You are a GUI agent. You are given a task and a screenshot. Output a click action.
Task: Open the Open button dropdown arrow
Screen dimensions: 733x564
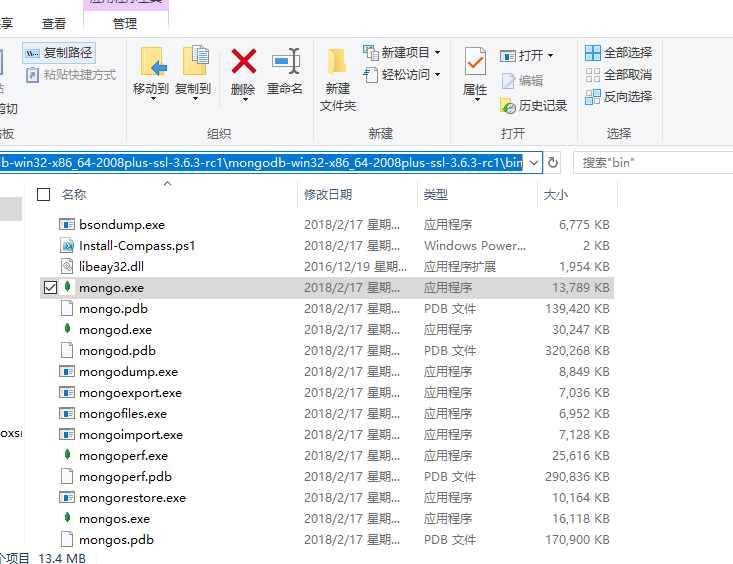coord(550,56)
